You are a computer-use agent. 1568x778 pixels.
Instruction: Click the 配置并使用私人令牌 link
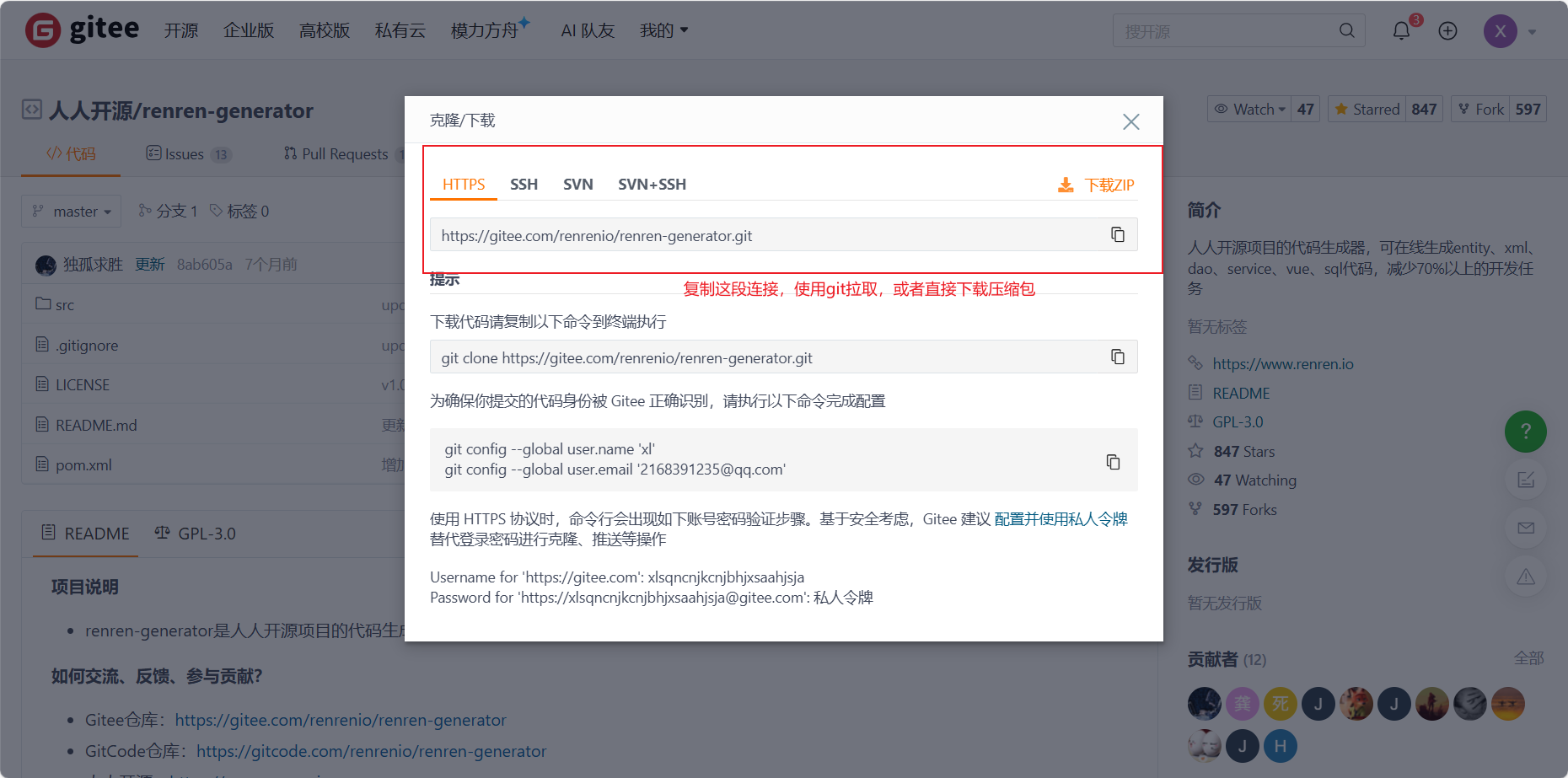point(1061,519)
